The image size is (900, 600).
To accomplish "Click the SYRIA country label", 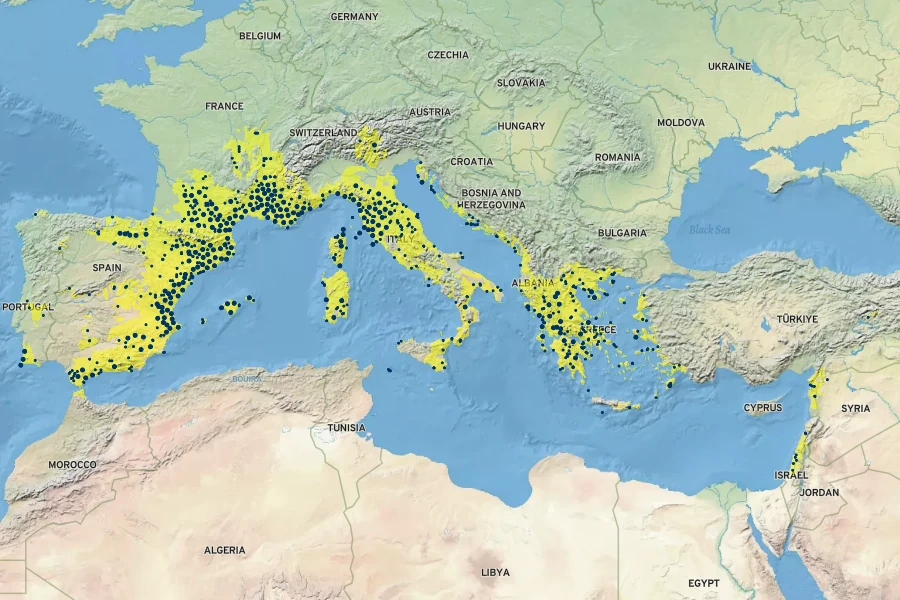I will tap(855, 408).
